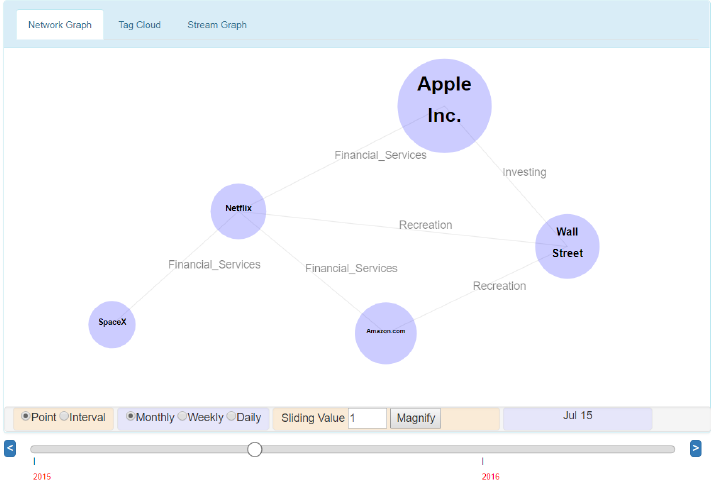This screenshot has width=711, height=489.
Task: Focus the Sliding Value input field
Action: [367, 418]
